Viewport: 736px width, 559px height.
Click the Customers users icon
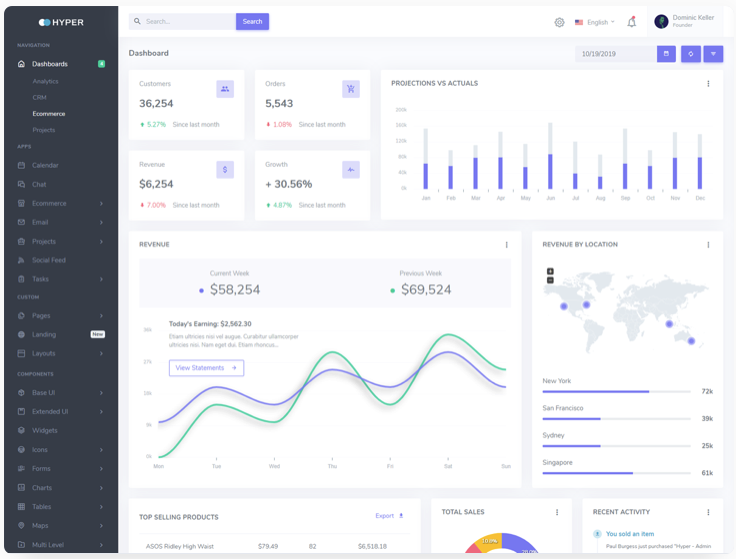coord(225,89)
